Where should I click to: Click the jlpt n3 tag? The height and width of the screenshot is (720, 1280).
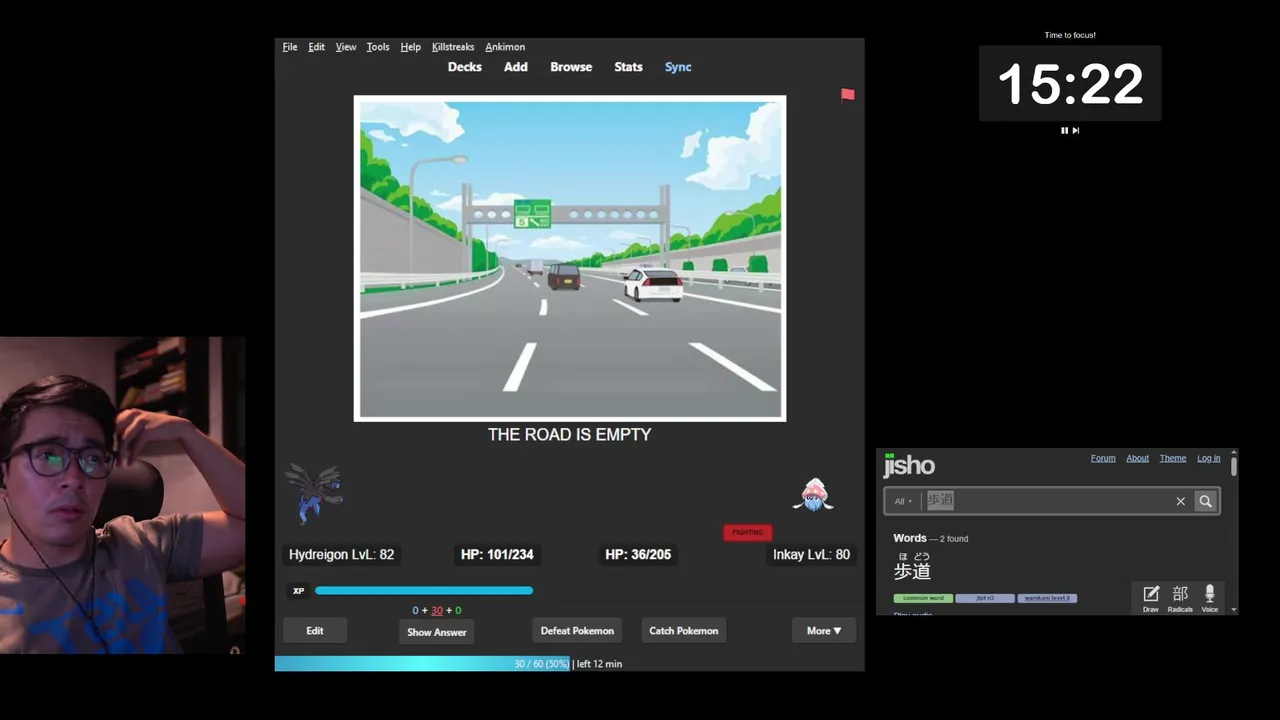[985, 598]
